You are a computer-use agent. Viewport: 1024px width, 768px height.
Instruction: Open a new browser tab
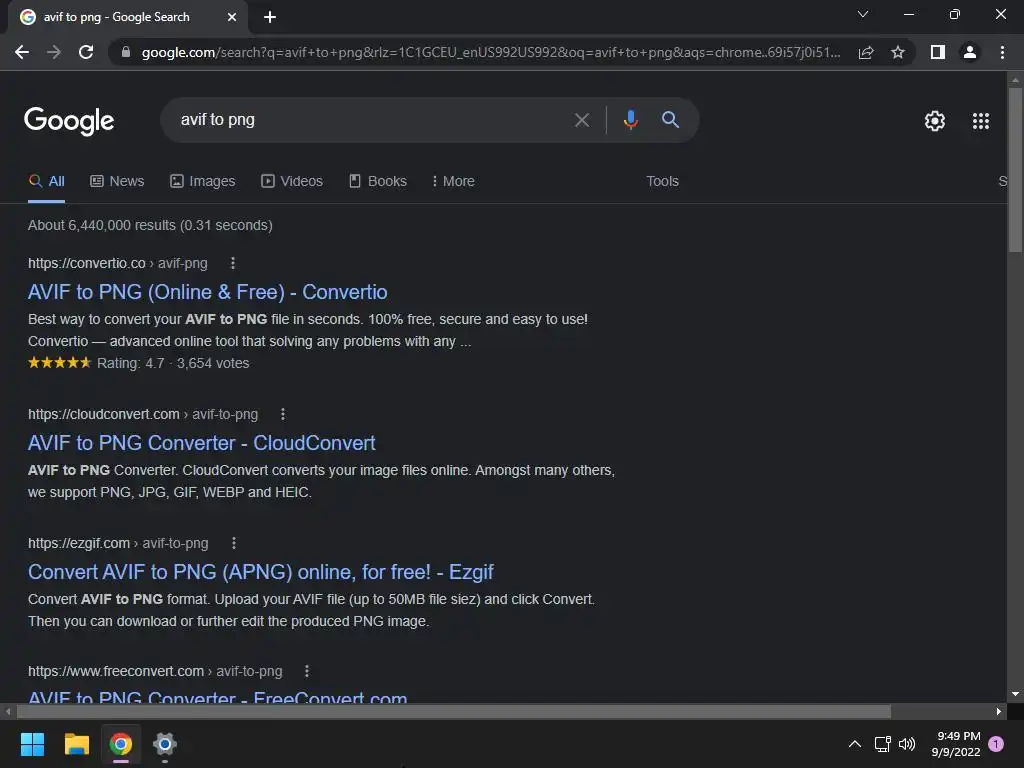[270, 18]
